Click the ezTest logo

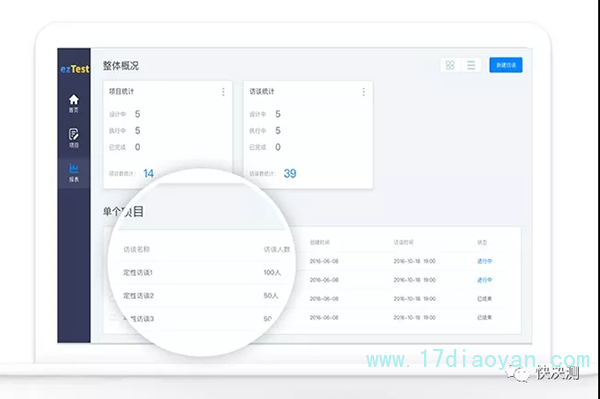coord(75,69)
